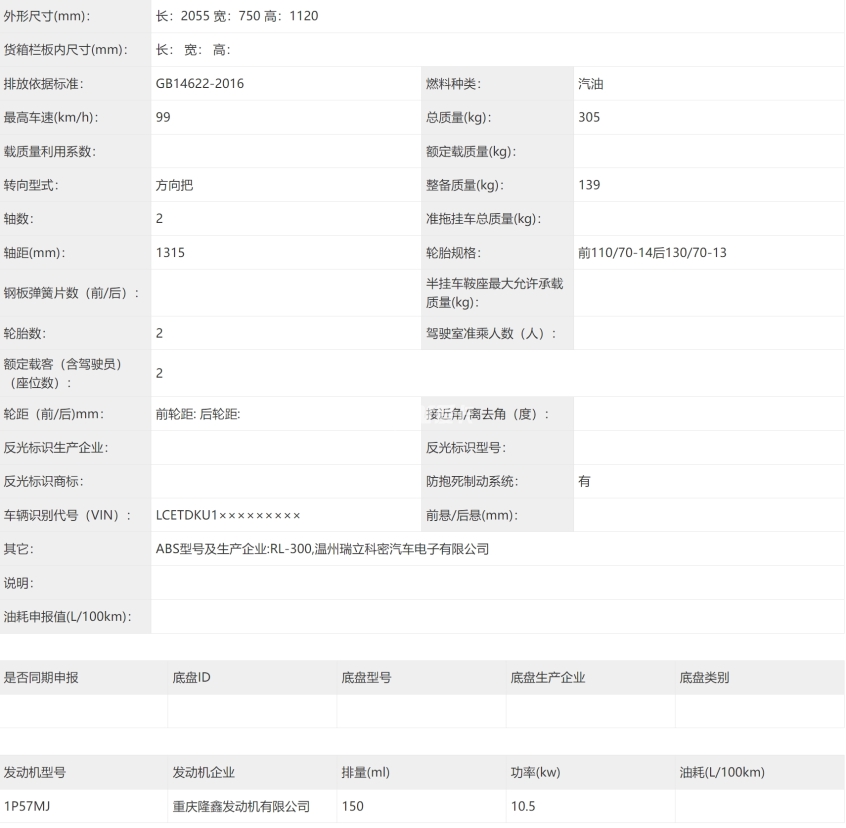Select the max speed value 99
This screenshot has height=828, width=846.
pos(163,117)
